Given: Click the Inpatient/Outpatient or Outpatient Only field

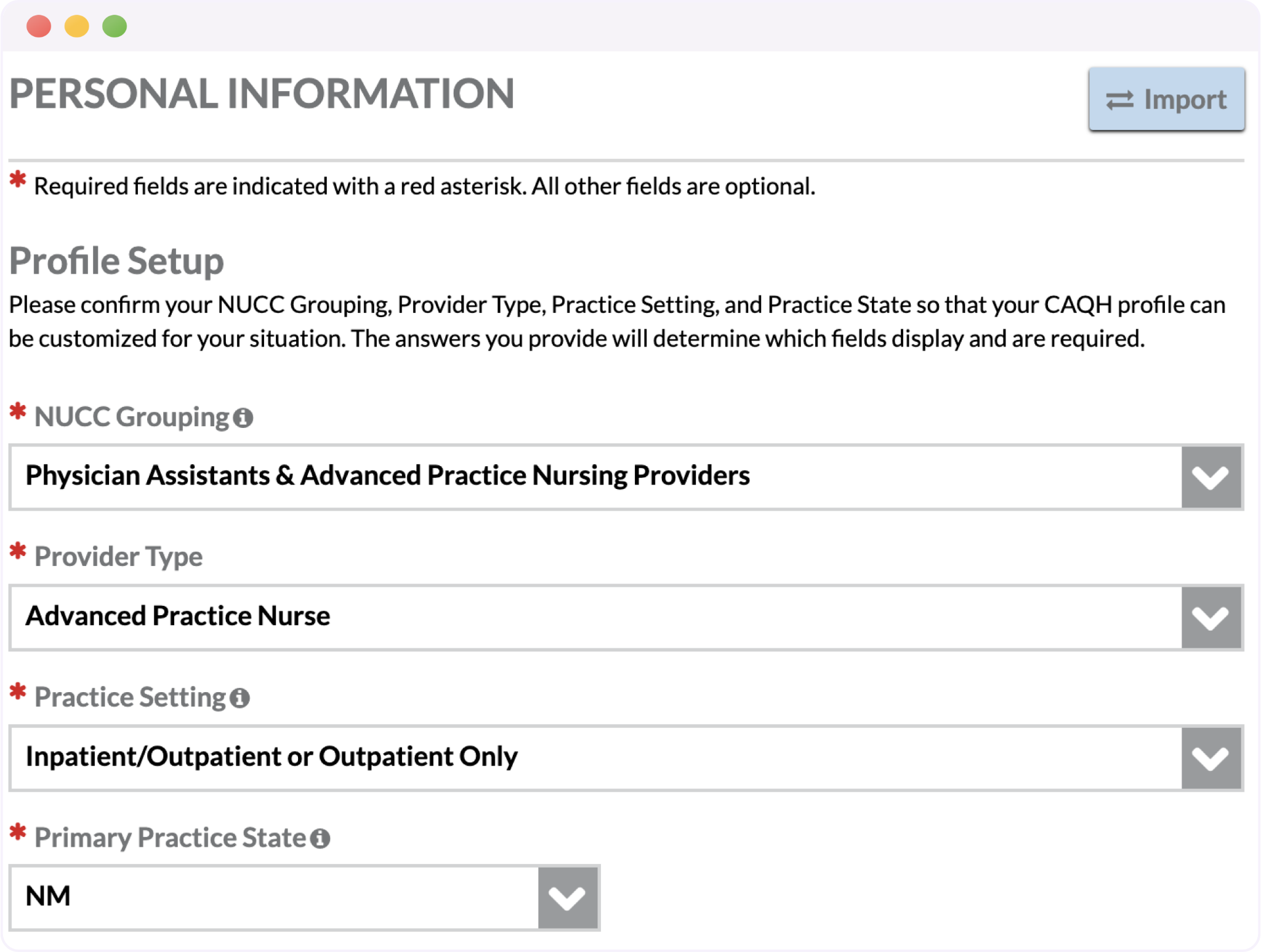Looking at the screenshot, I should click(626, 758).
